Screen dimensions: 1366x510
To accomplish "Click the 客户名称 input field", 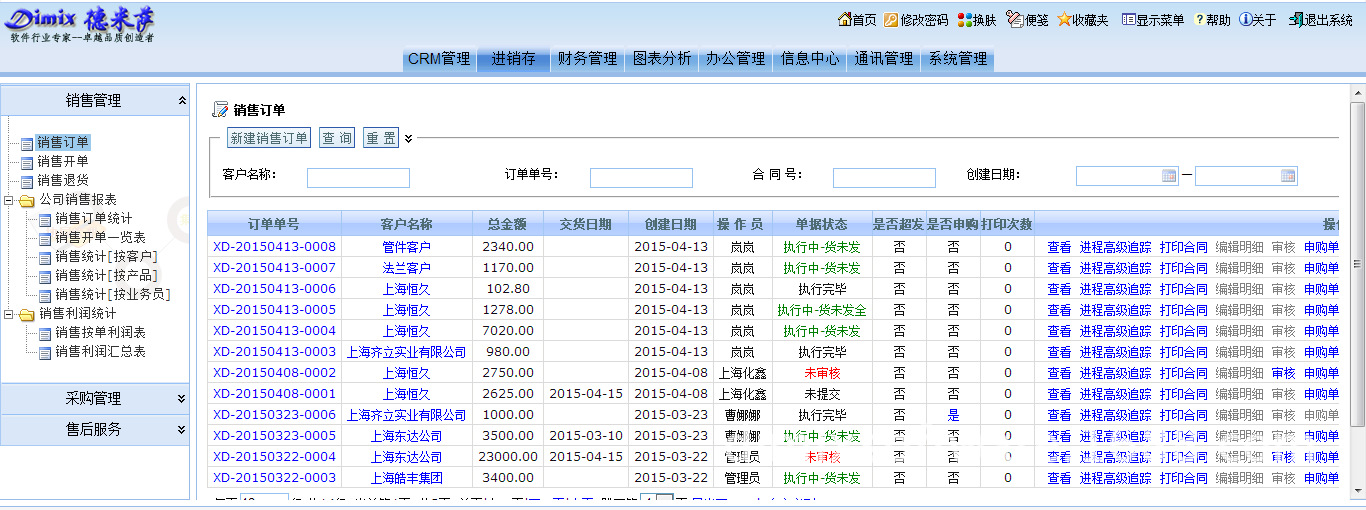I will tap(358, 178).
